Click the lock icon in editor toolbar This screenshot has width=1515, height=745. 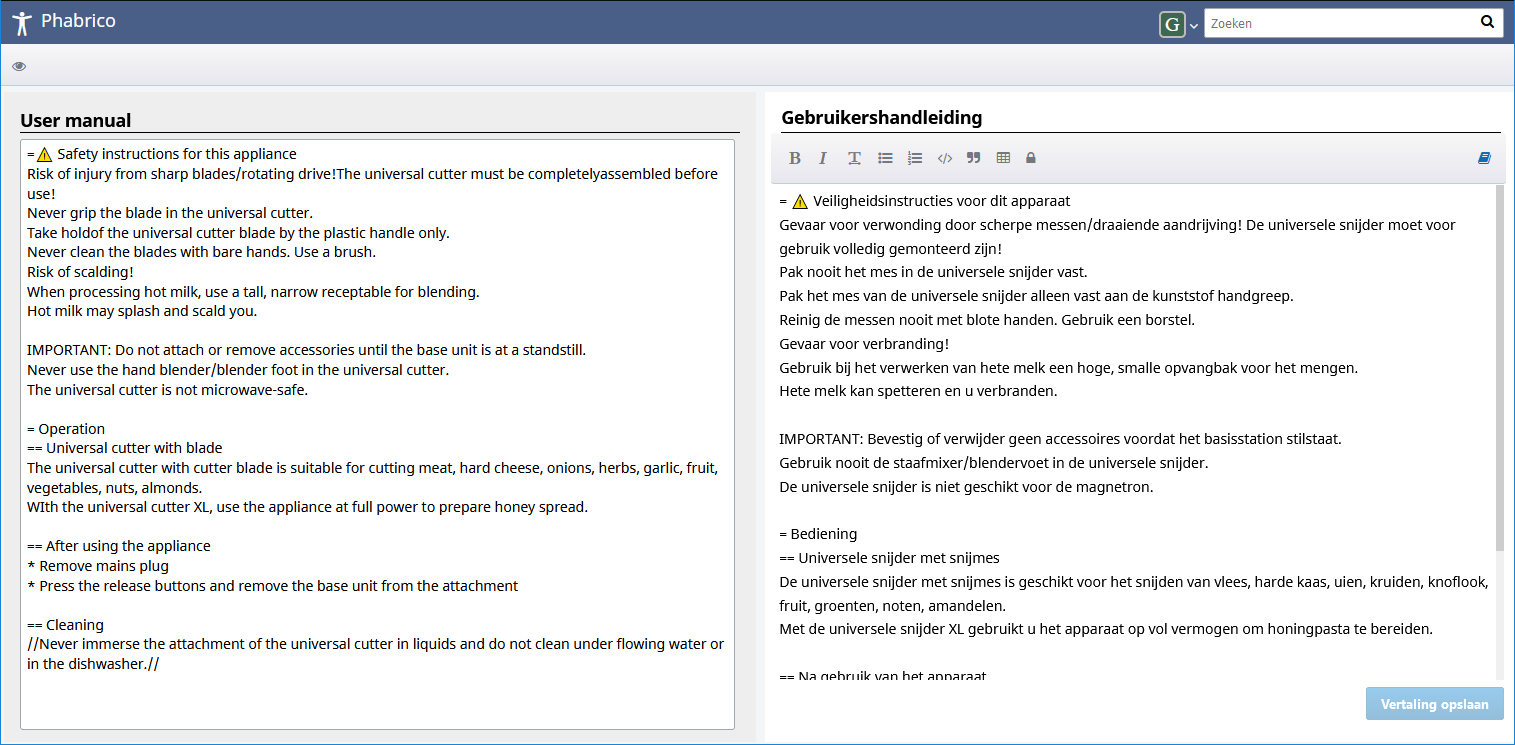[x=1031, y=158]
